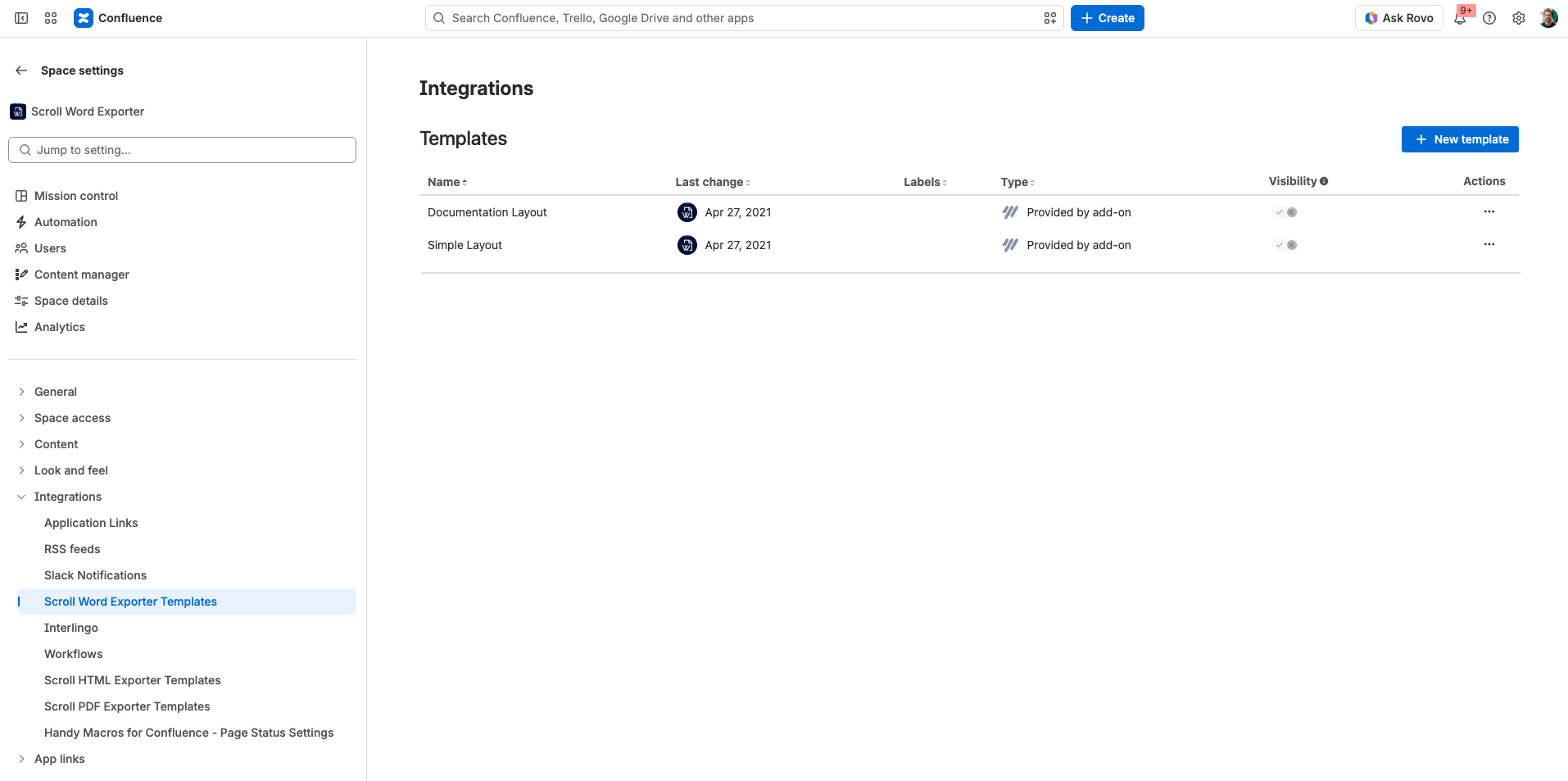Open Scroll HTML Exporter Templates
The height and width of the screenshot is (781, 1568).
(x=133, y=680)
